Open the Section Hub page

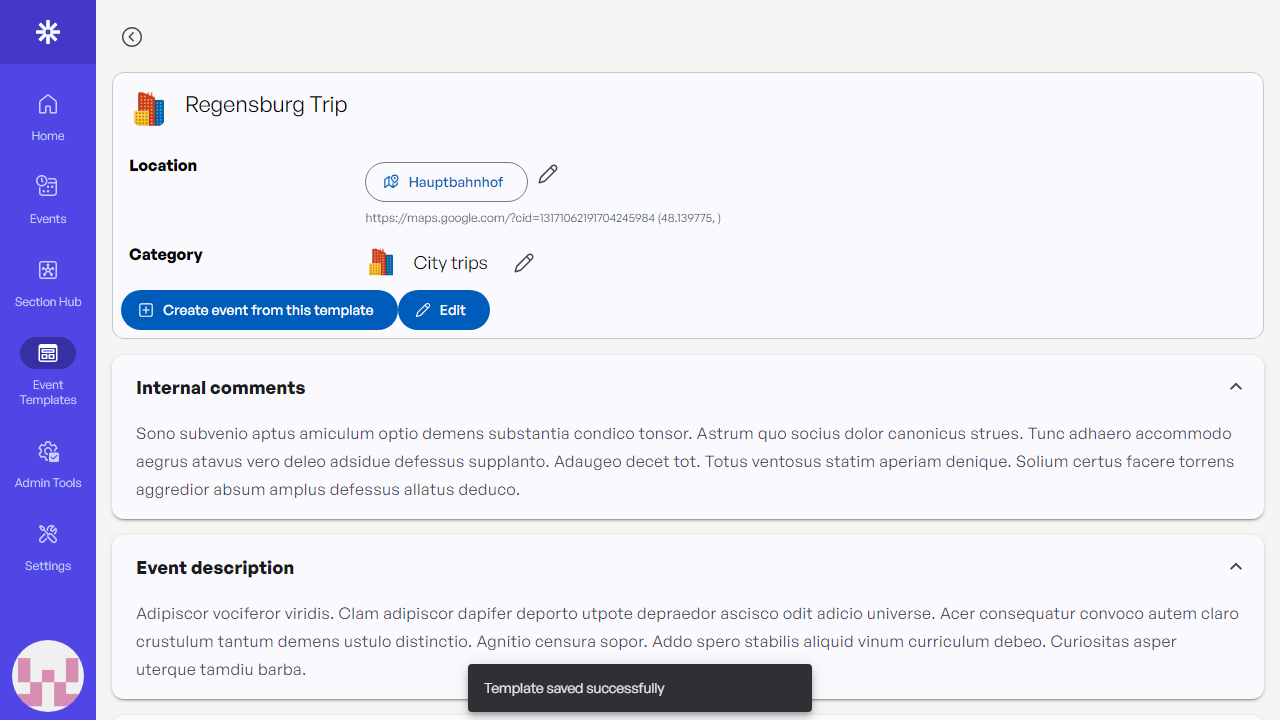click(48, 283)
